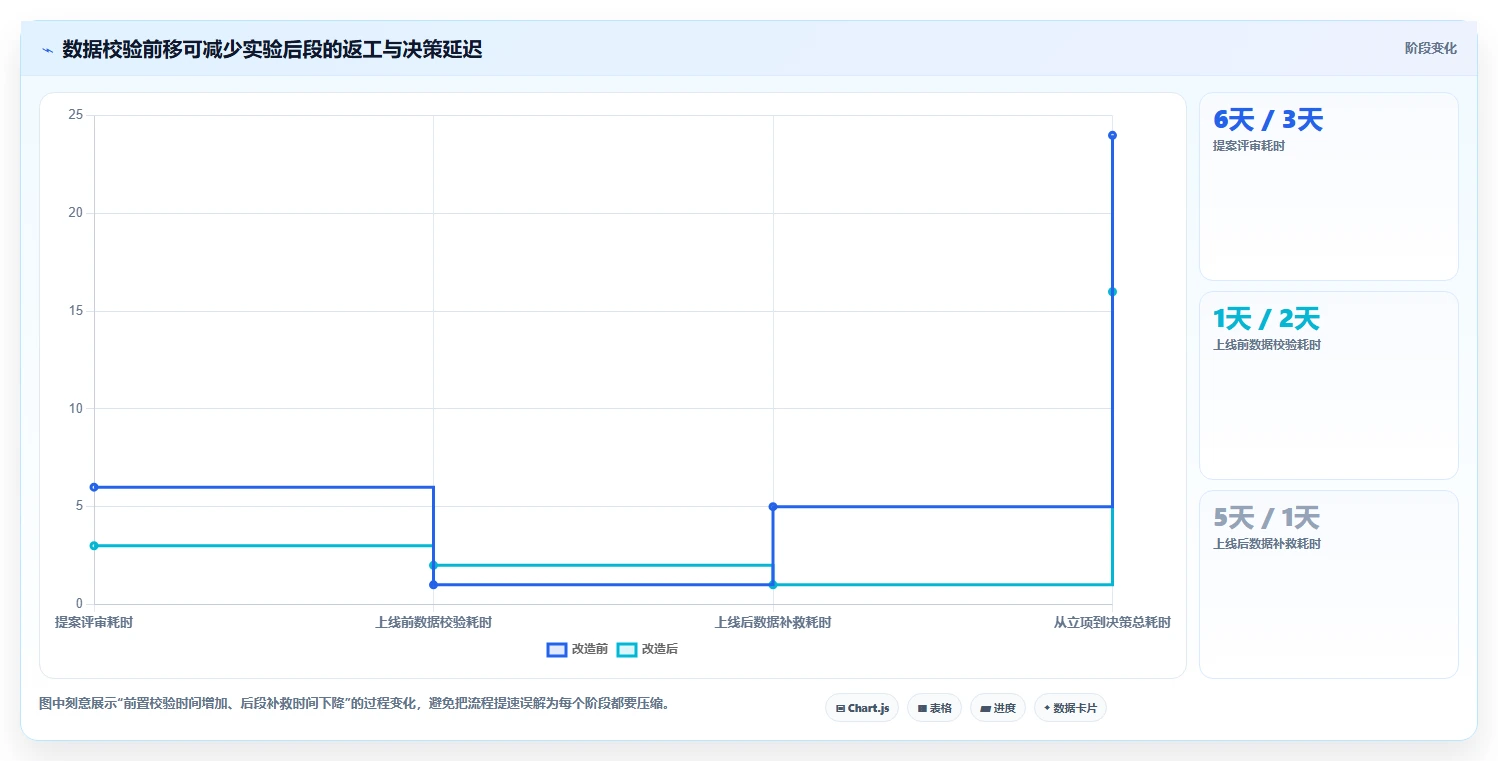Click the lightning icon beside the title

[47, 50]
